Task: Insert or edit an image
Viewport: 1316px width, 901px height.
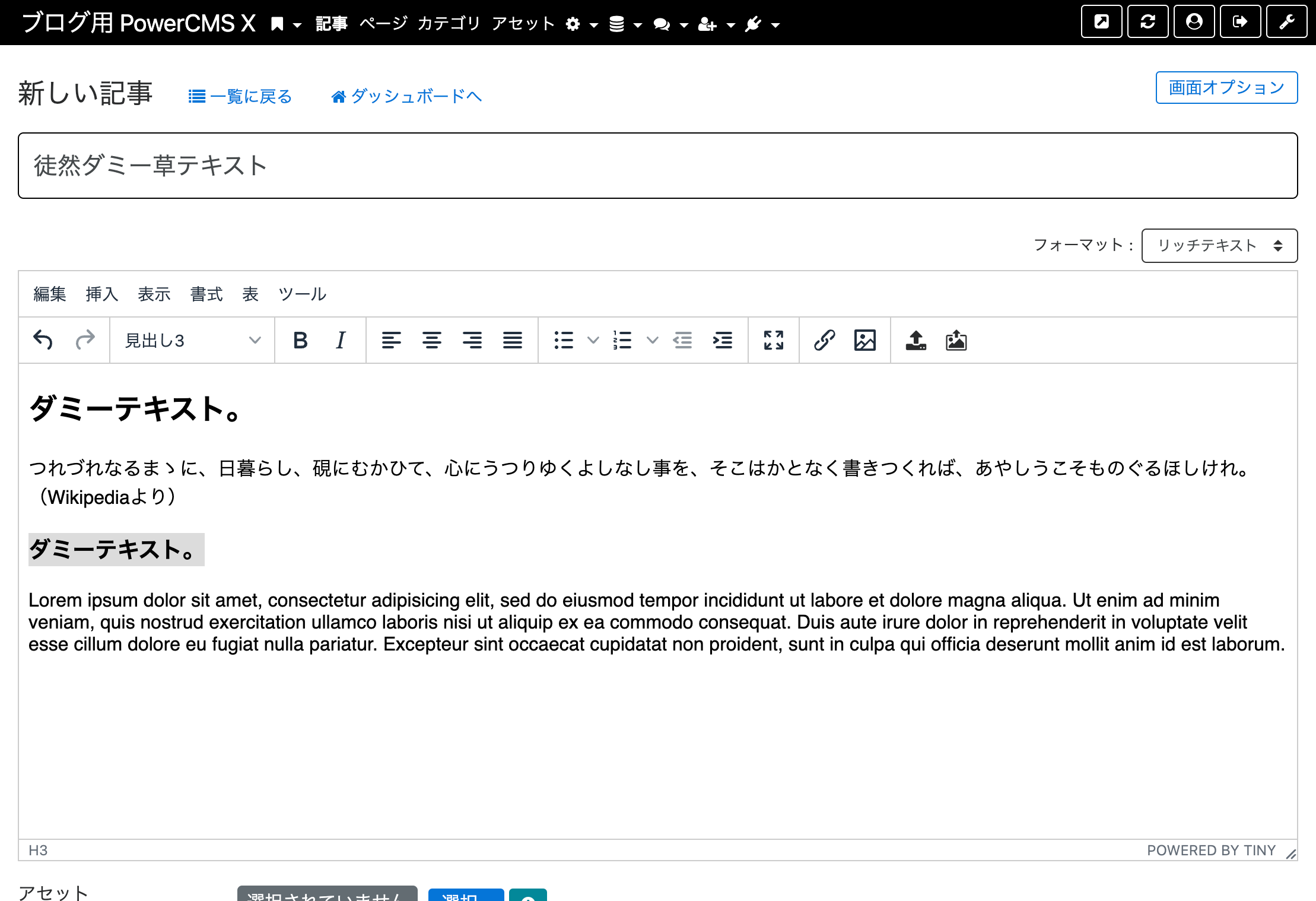Action: coord(865,340)
